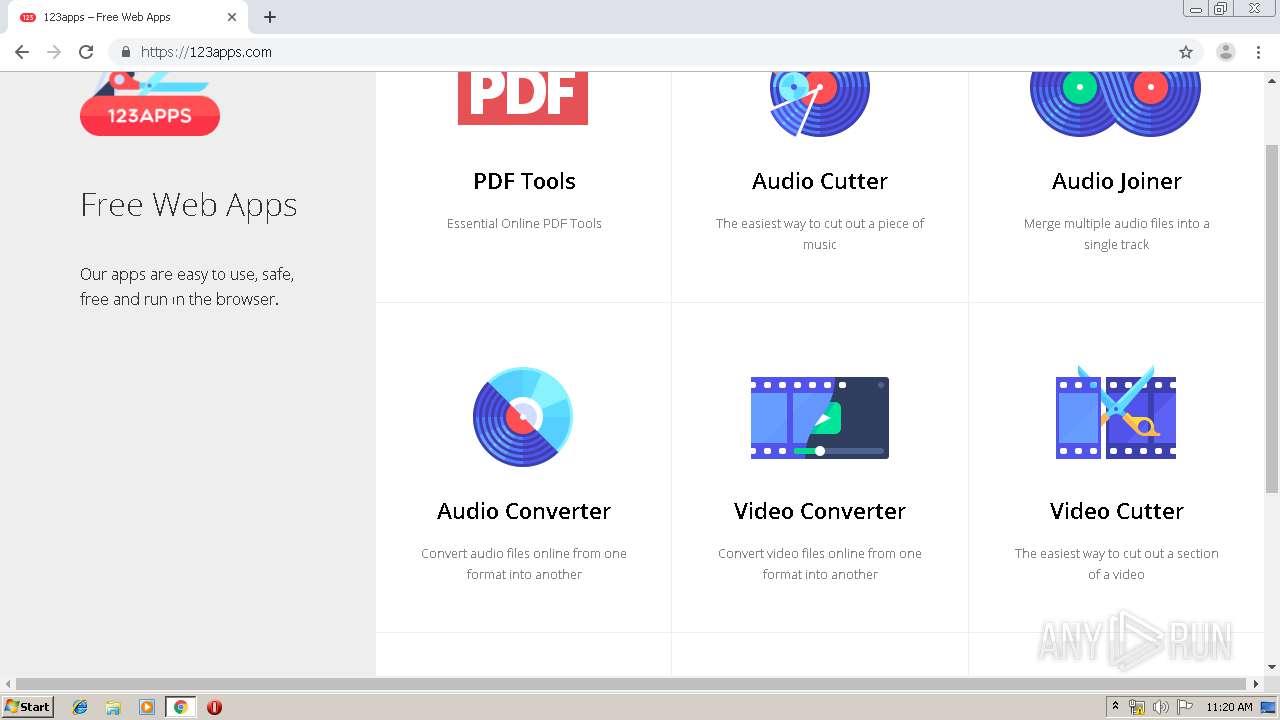Open the Audio Converter title link
This screenshot has height=720, width=1280.
[x=524, y=511]
